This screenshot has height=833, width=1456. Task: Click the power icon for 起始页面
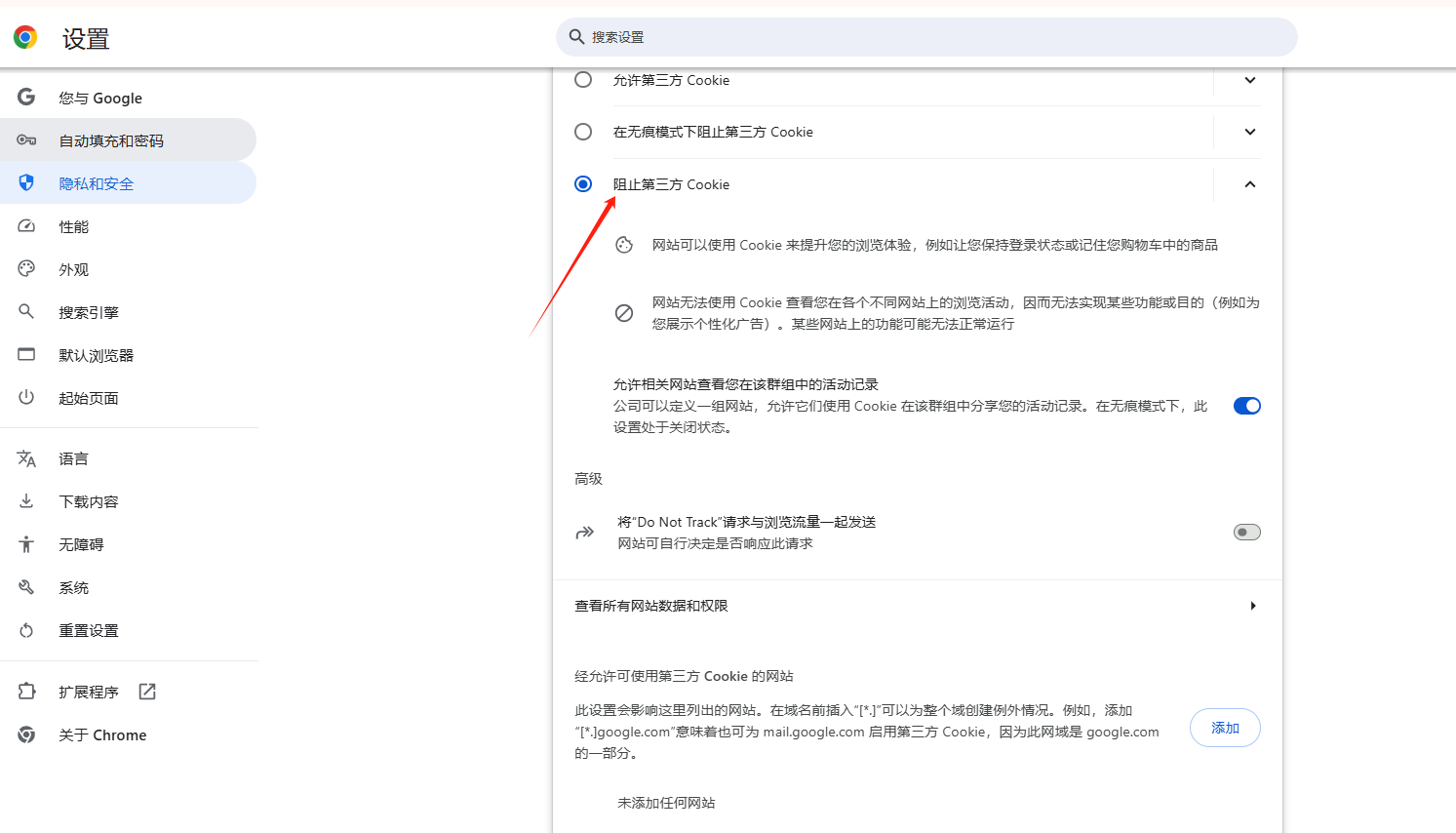(26, 397)
